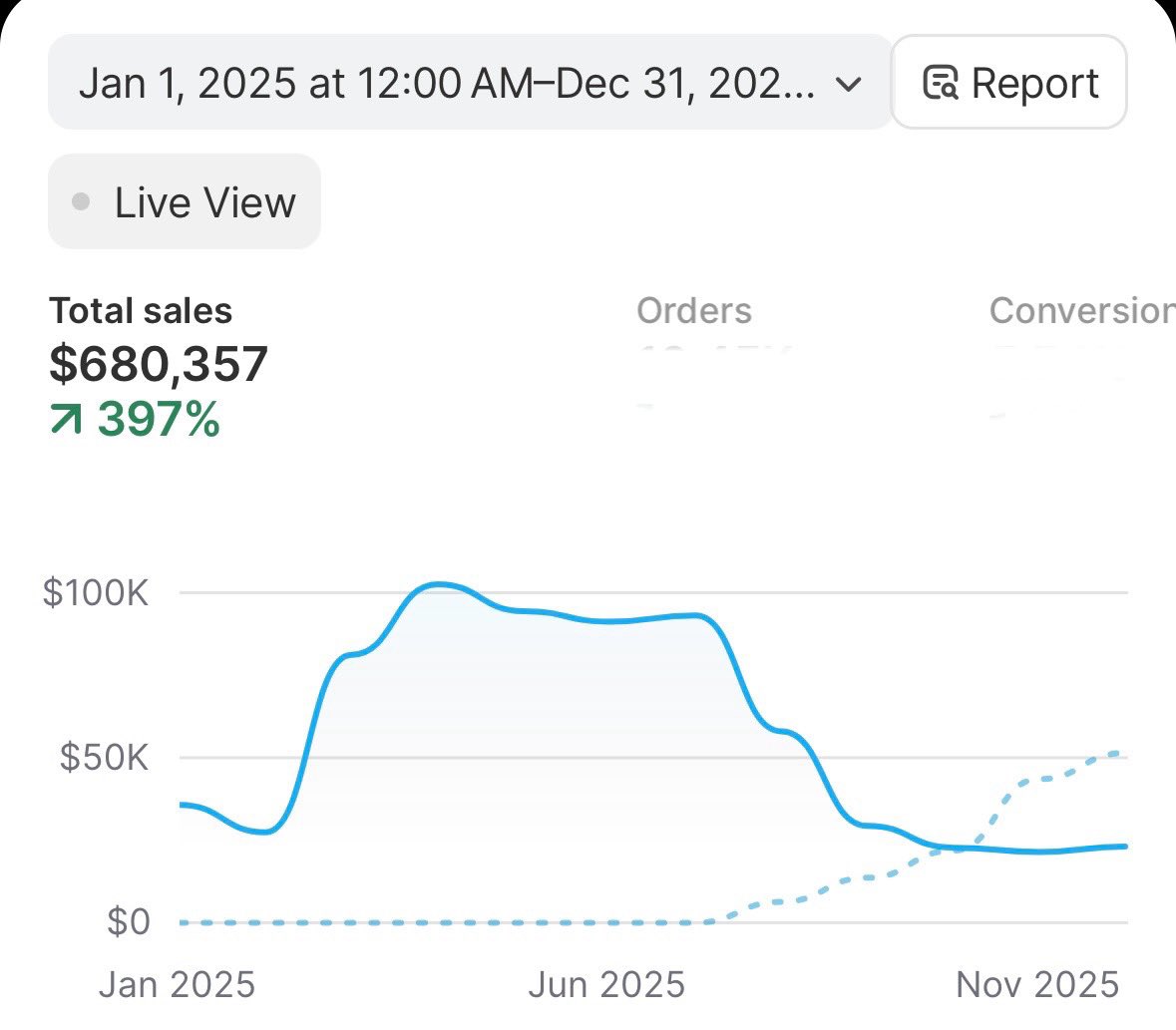Click the Jan 2025 axis label
The image size is (1176, 1030).
[177, 984]
